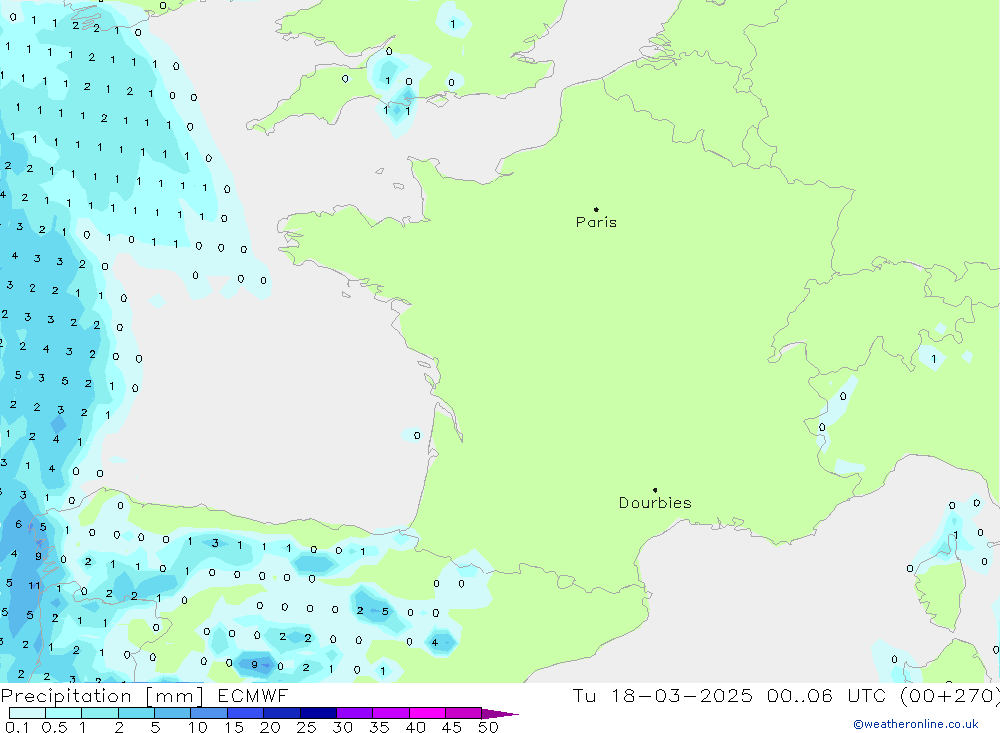Screen dimensions: 1000x733
Task: Click the lightest 0.1 mm legend swatch
Action: pyautogui.click(x=27, y=713)
